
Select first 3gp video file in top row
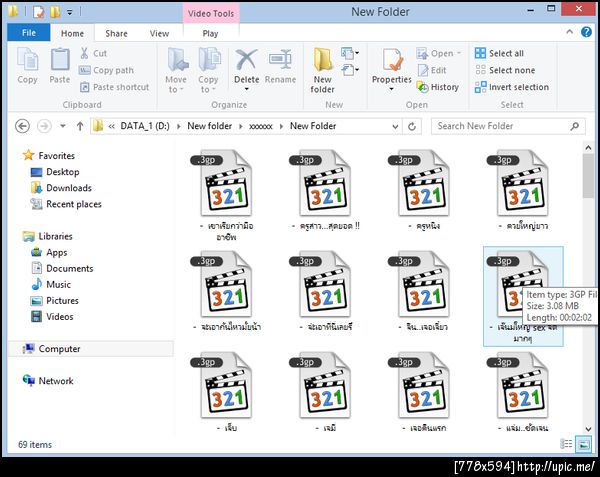(x=226, y=194)
